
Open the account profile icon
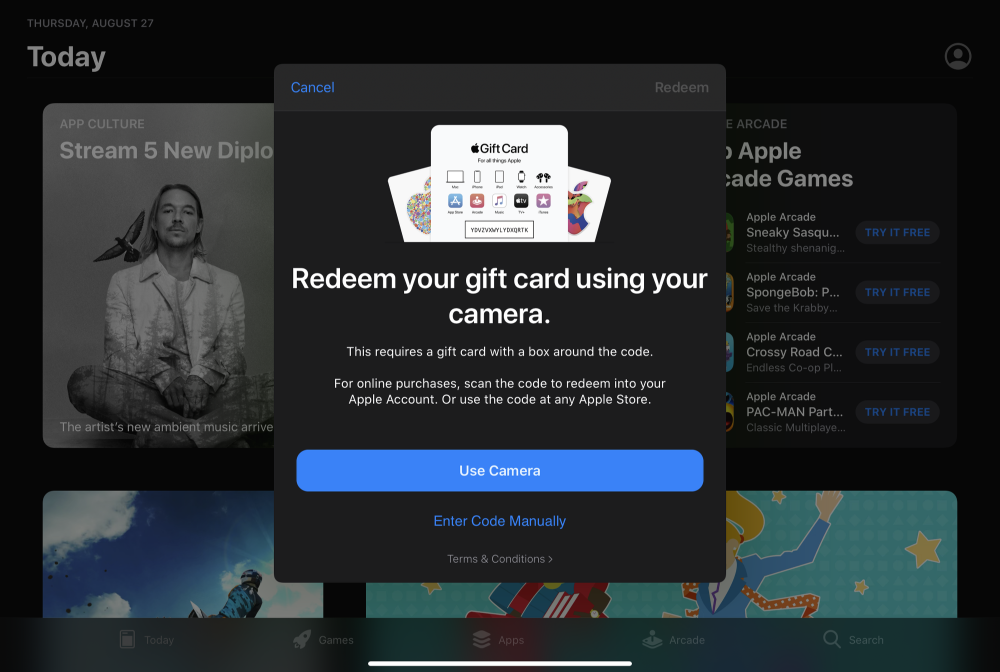pos(957,56)
